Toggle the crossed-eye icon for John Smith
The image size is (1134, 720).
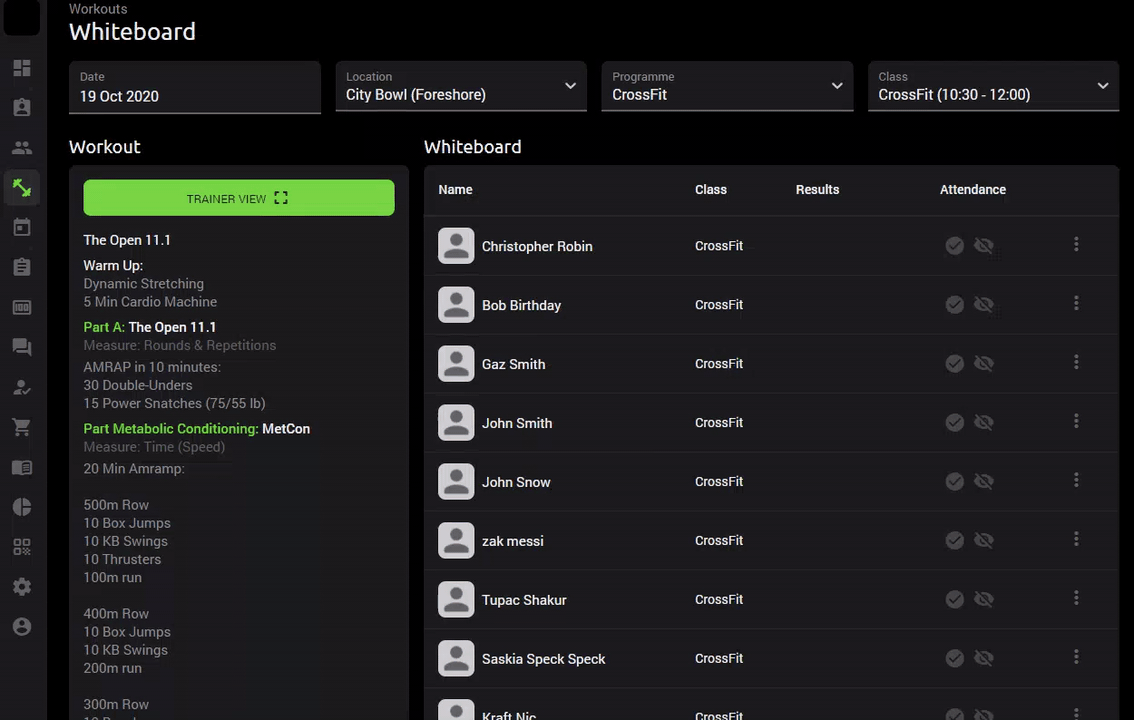[x=984, y=422]
